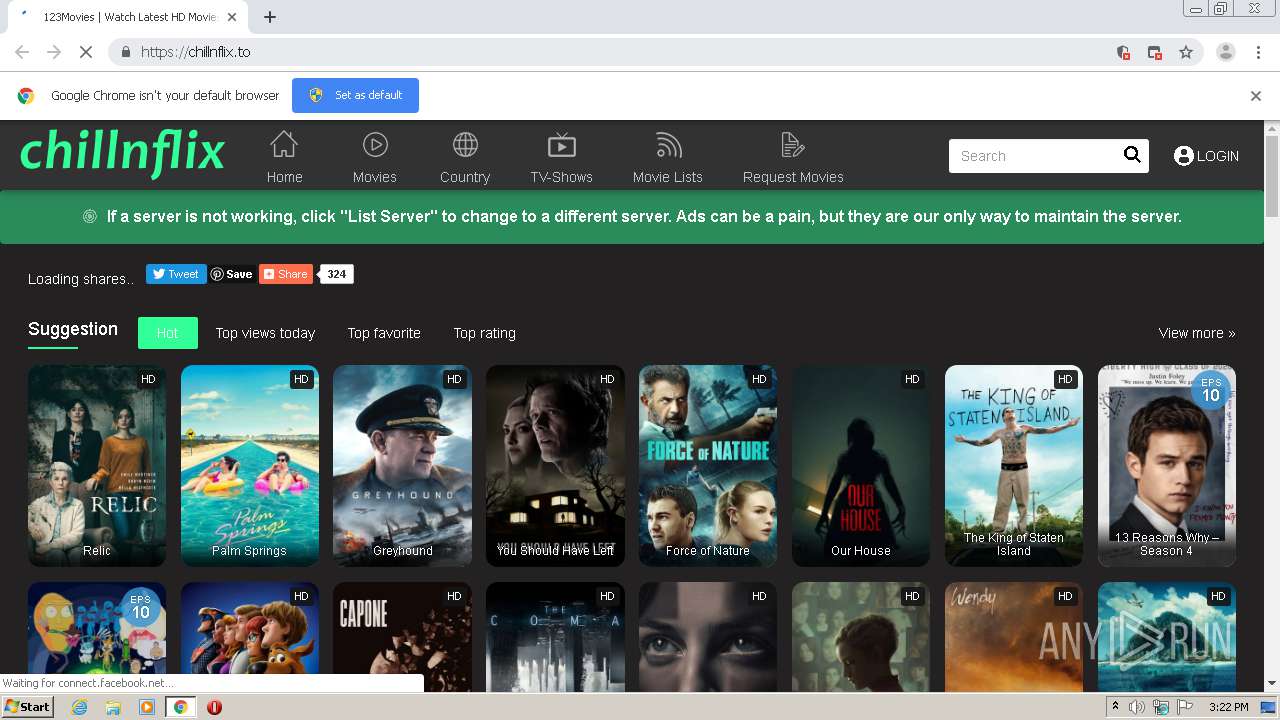The width and height of the screenshot is (1280, 720).
Task: Click the blocked pop-up icon in address bar
Action: (1154, 52)
